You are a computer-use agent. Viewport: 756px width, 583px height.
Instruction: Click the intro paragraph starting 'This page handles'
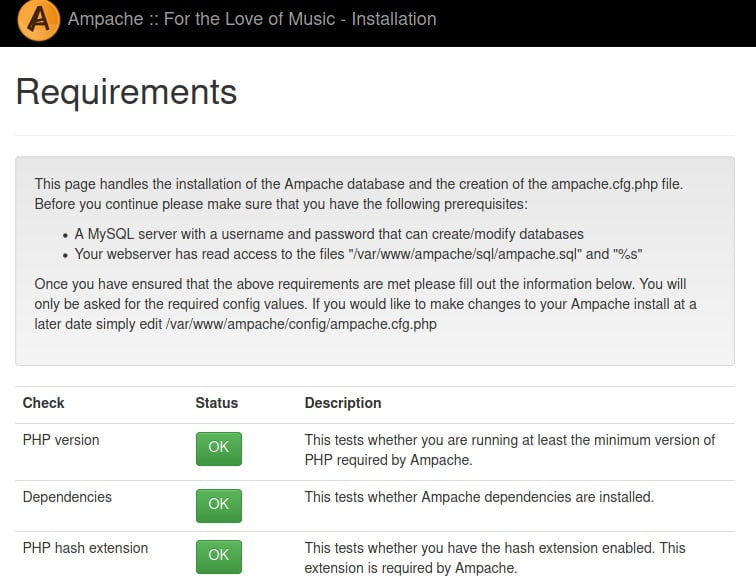(359, 194)
